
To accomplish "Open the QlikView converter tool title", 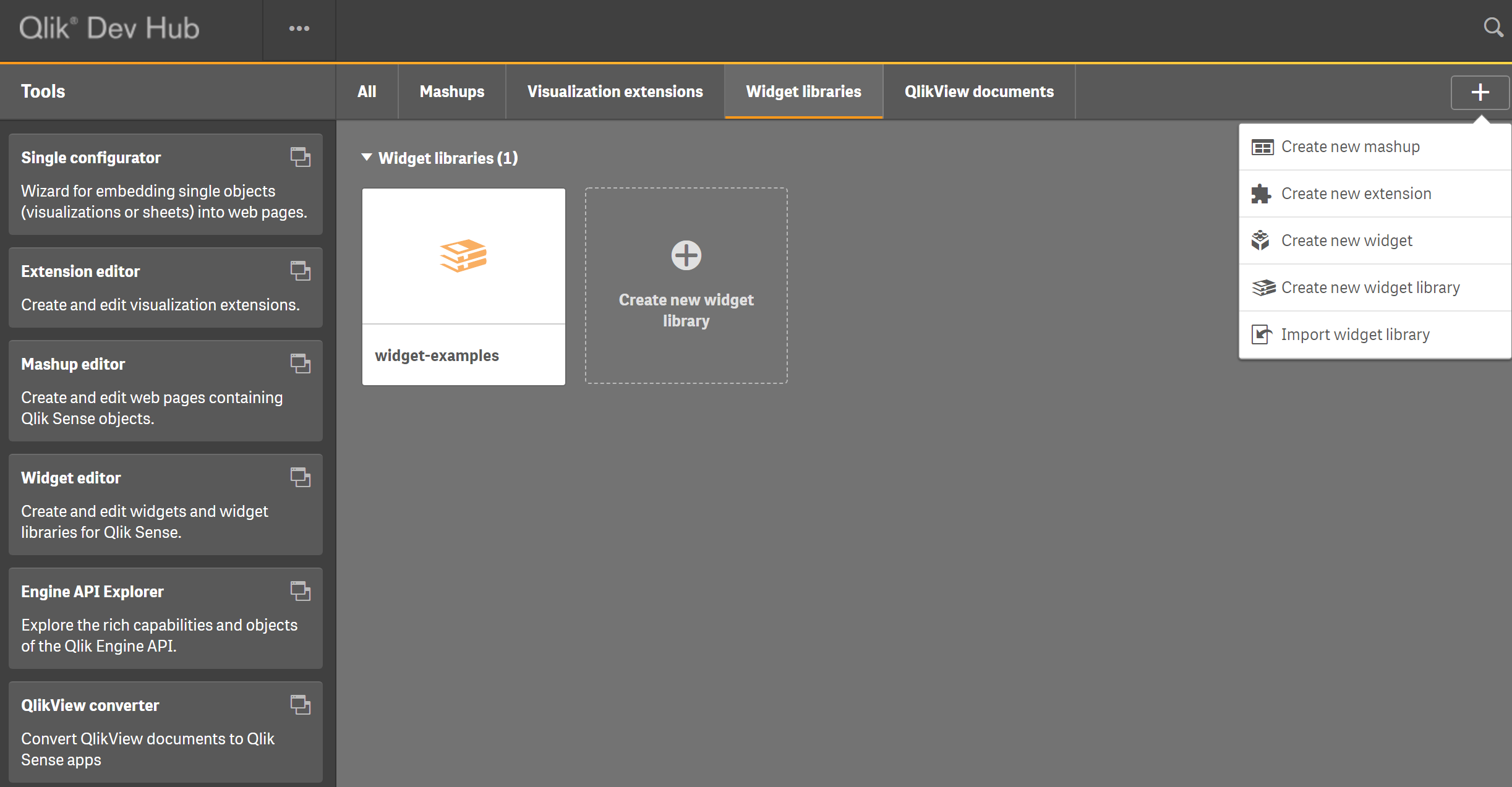I will pyautogui.click(x=90, y=705).
